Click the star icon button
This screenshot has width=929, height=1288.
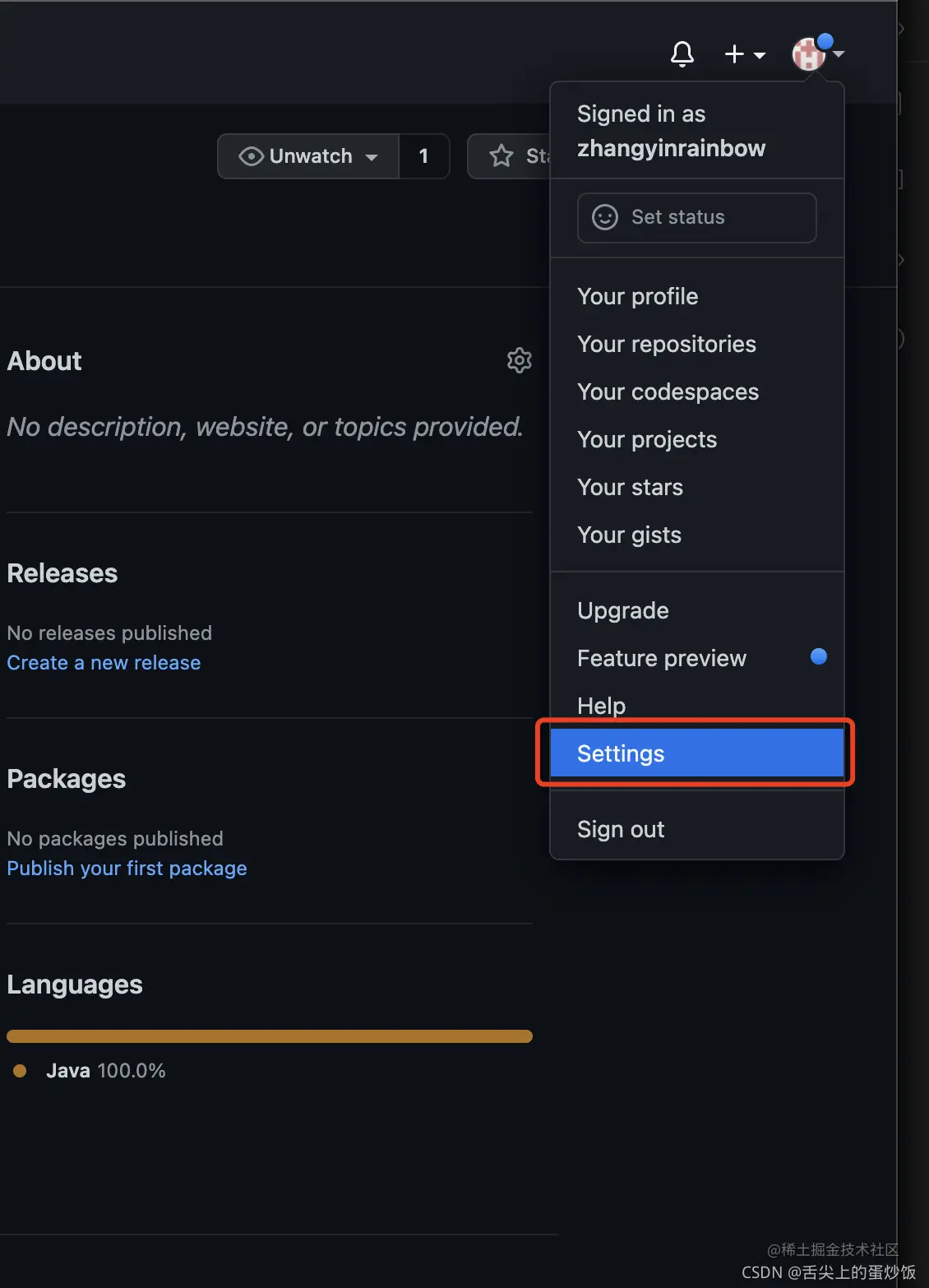click(501, 155)
